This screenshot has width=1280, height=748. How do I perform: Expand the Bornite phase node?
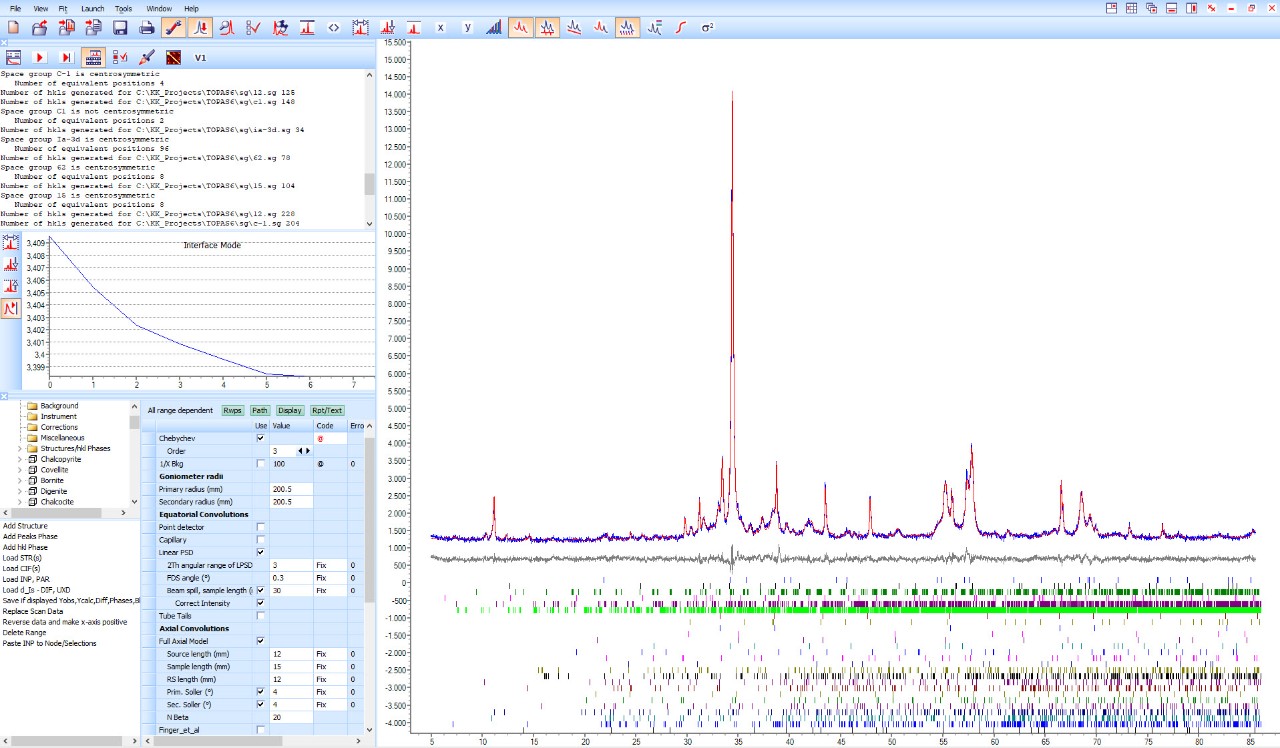coord(20,481)
